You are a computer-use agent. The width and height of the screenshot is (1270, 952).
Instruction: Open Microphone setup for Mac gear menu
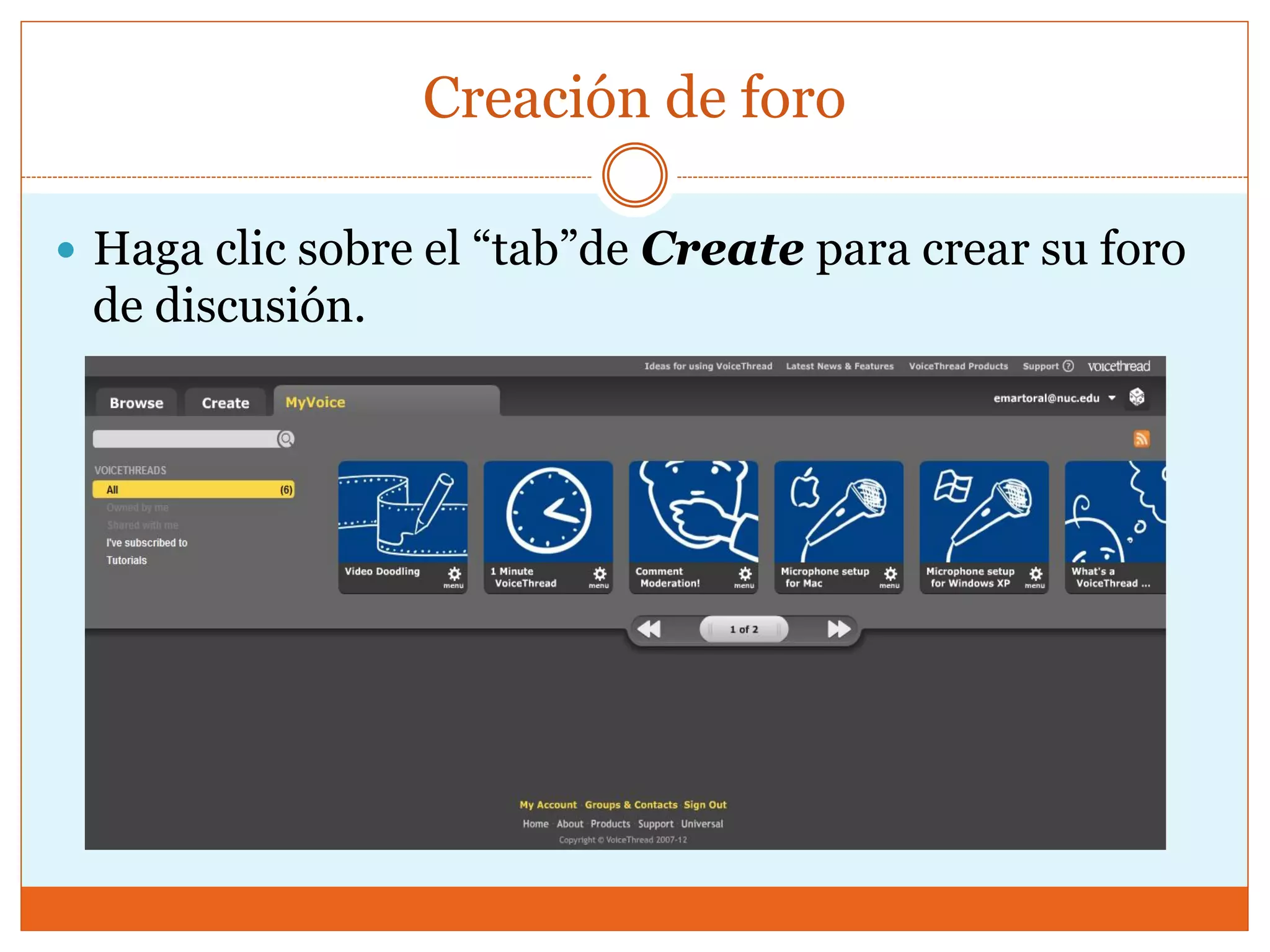pyautogui.click(x=890, y=576)
